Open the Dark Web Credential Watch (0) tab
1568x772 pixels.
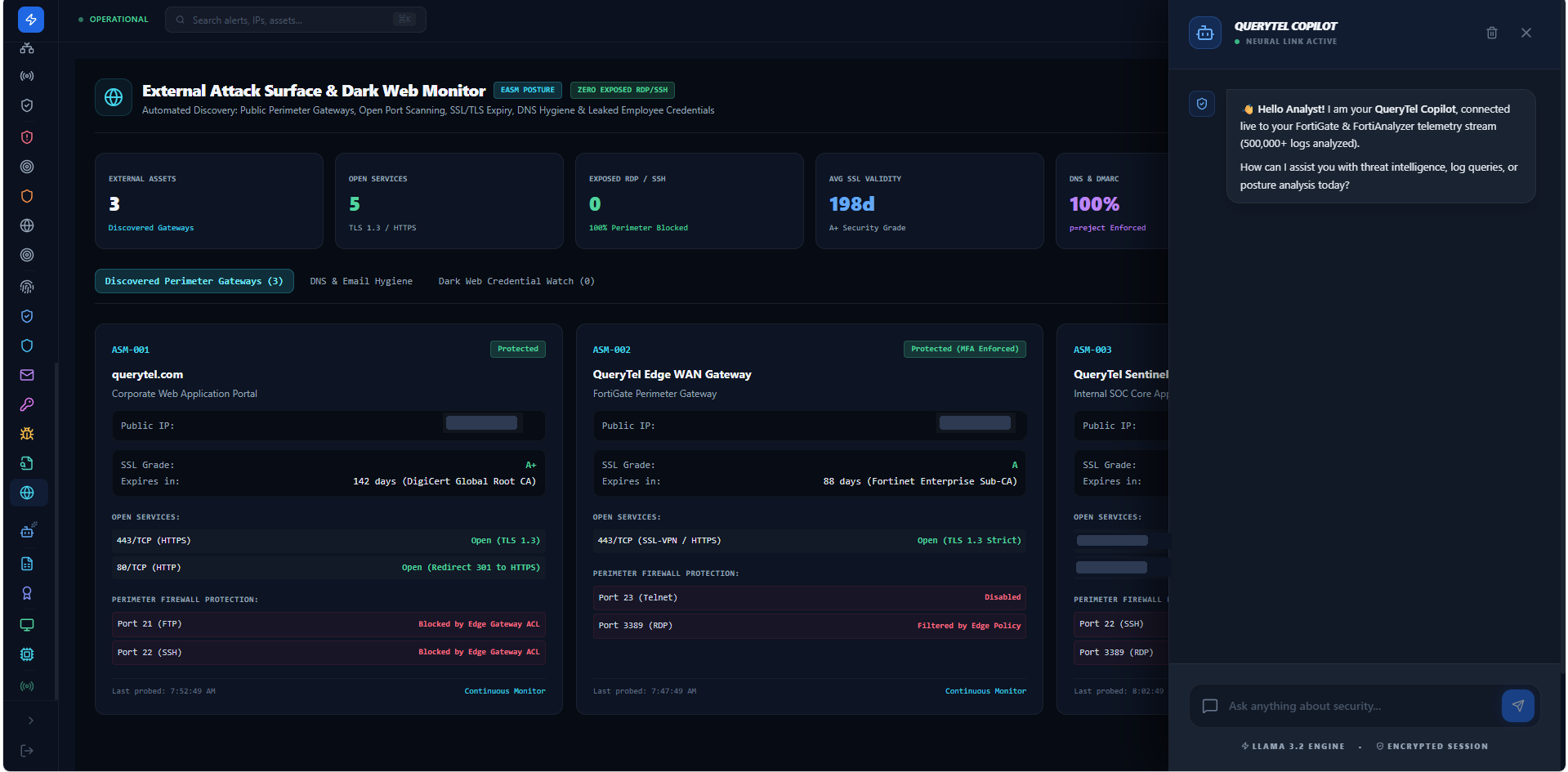coord(516,281)
